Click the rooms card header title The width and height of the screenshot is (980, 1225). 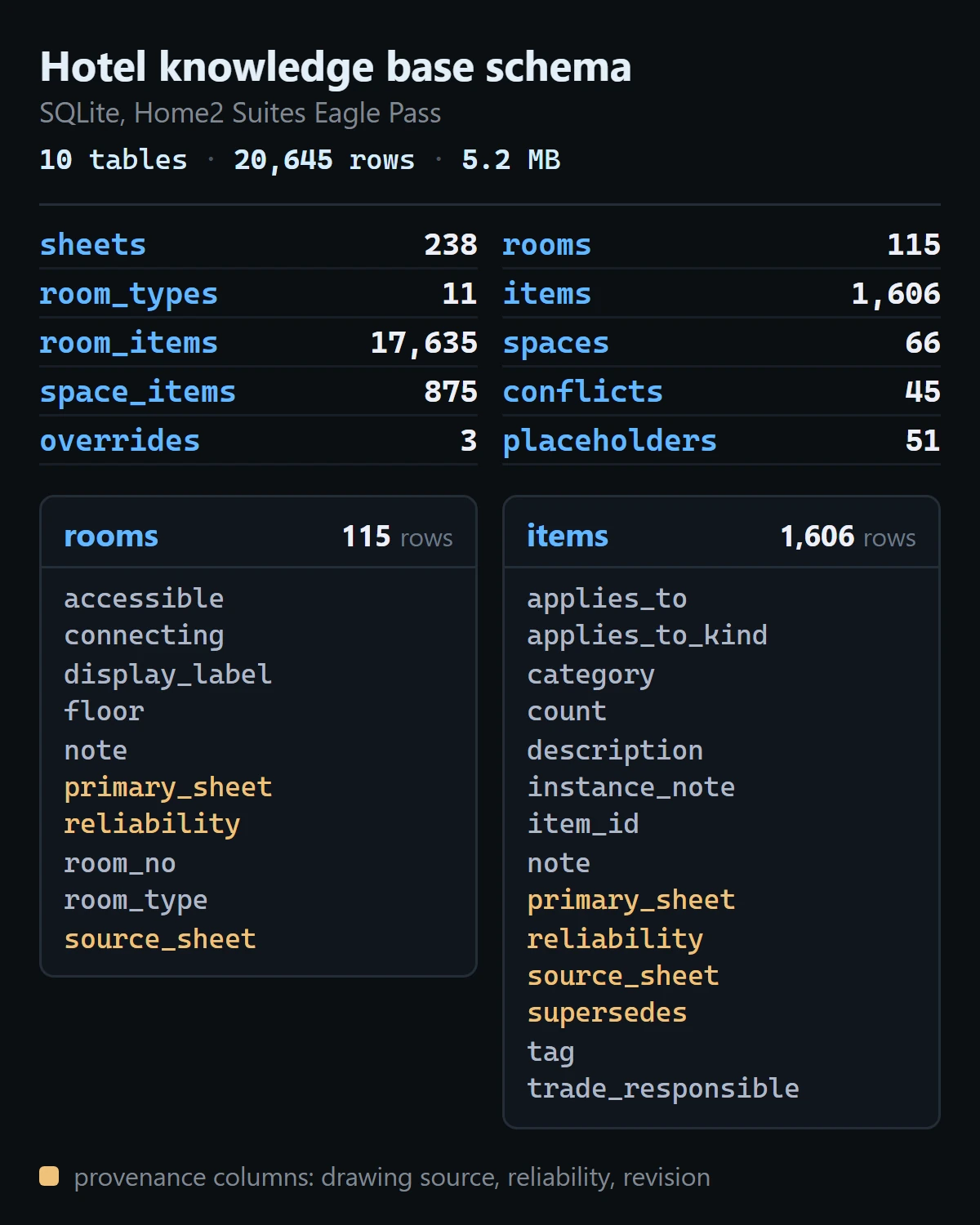(111, 537)
